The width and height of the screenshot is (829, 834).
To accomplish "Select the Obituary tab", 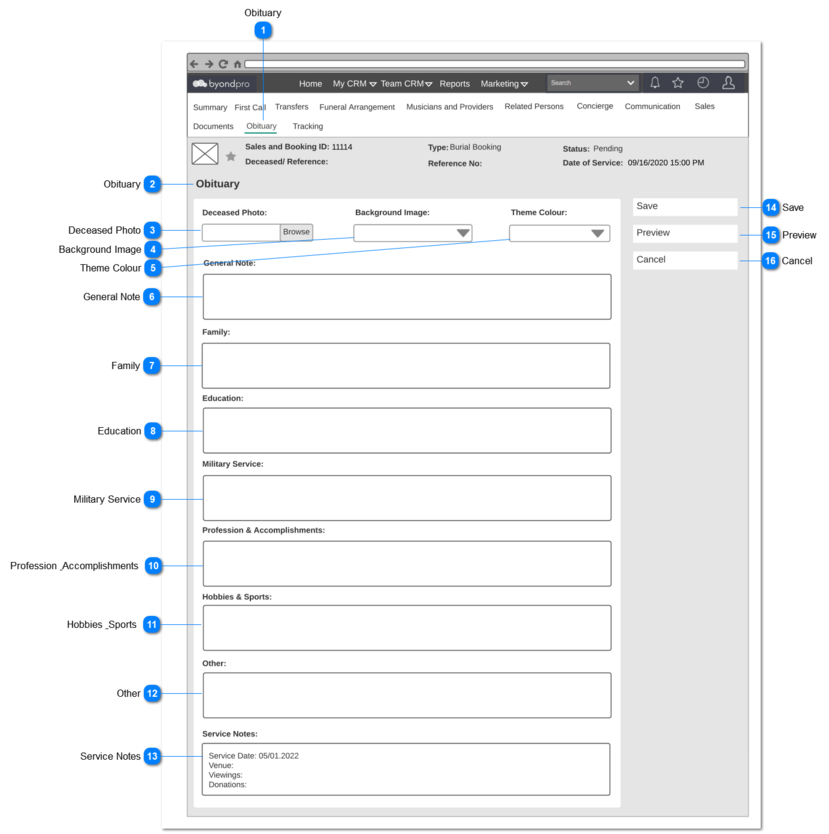I will tap(261, 126).
